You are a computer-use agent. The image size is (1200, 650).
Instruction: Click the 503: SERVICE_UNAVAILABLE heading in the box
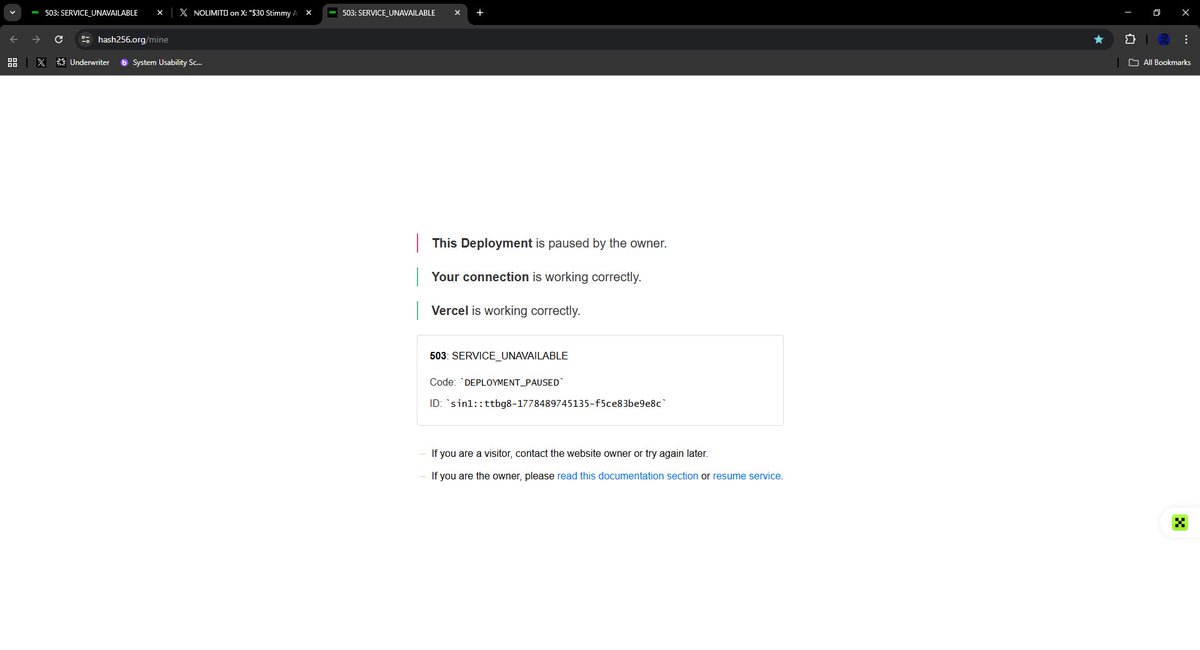click(x=499, y=356)
